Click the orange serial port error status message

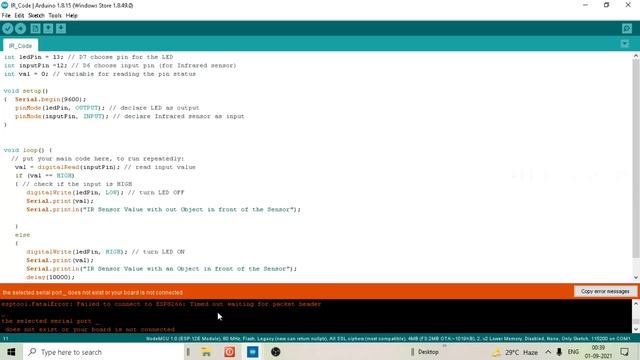tap(93, 292)
